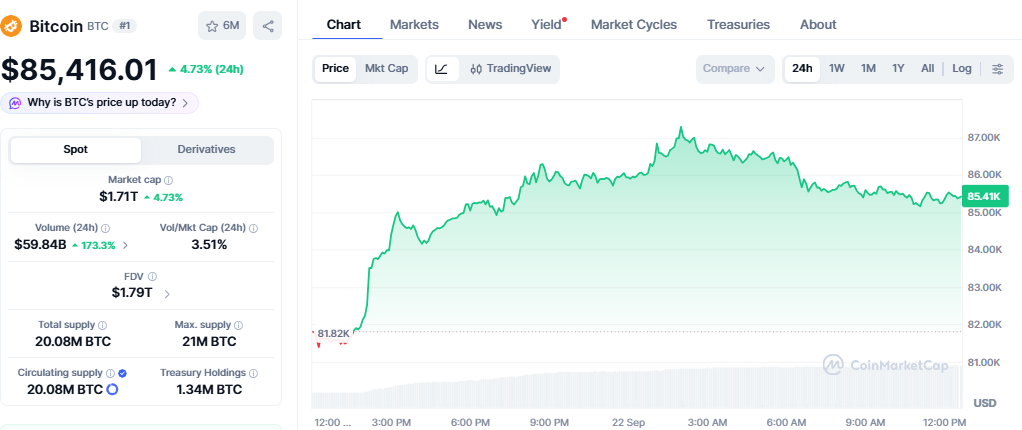Open the News tab
Viewport: 1022px width, 430px height.
[x=485, y=25]
